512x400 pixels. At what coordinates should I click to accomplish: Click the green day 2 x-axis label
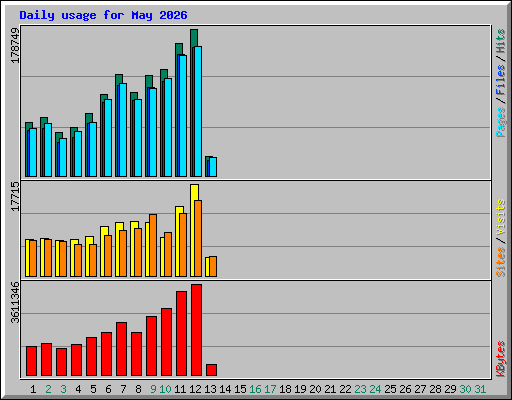click(x=48, y=389)
